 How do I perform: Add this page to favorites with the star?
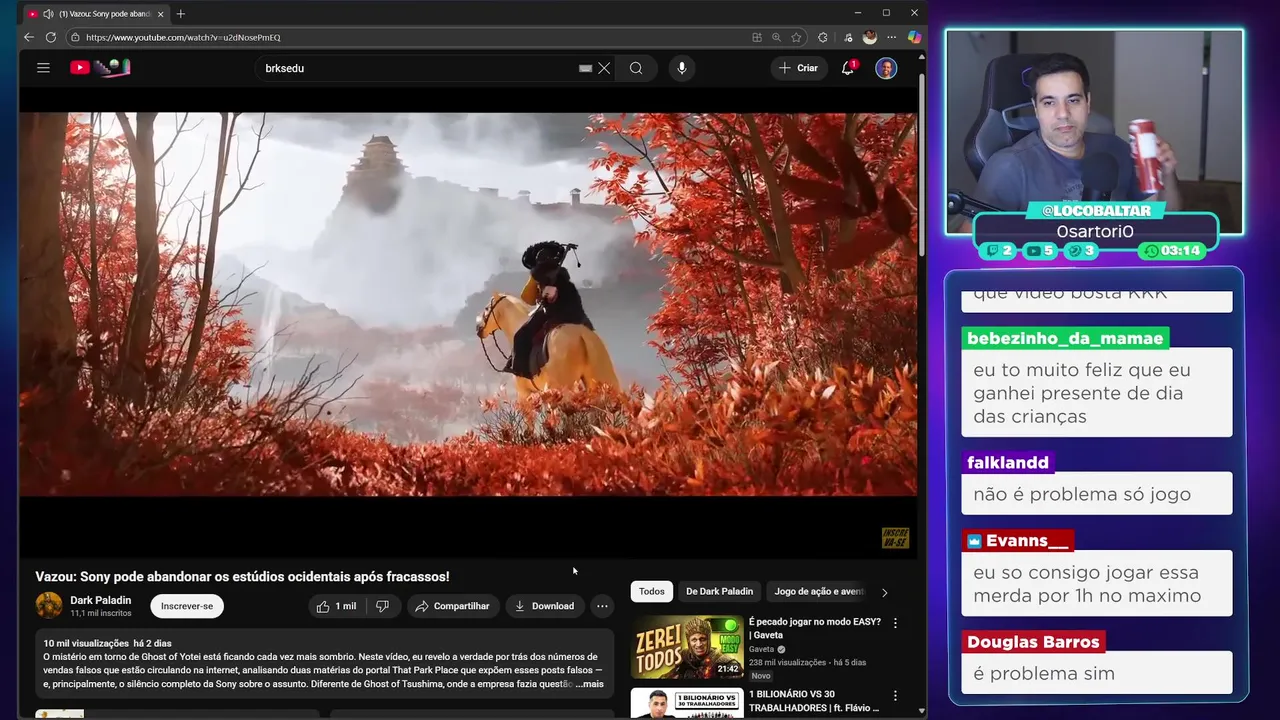(x=796, y=37)
